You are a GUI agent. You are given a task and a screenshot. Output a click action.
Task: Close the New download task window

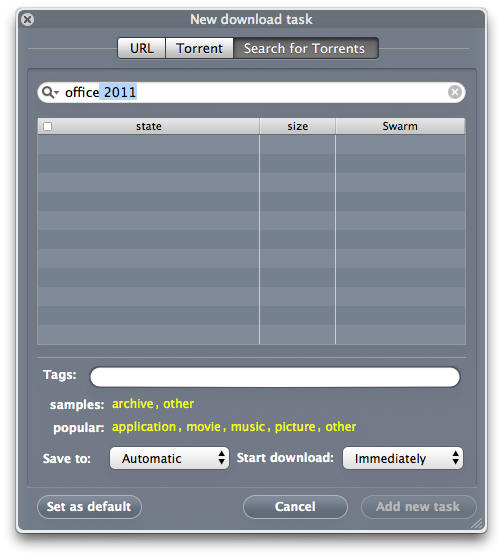point(27,19)
